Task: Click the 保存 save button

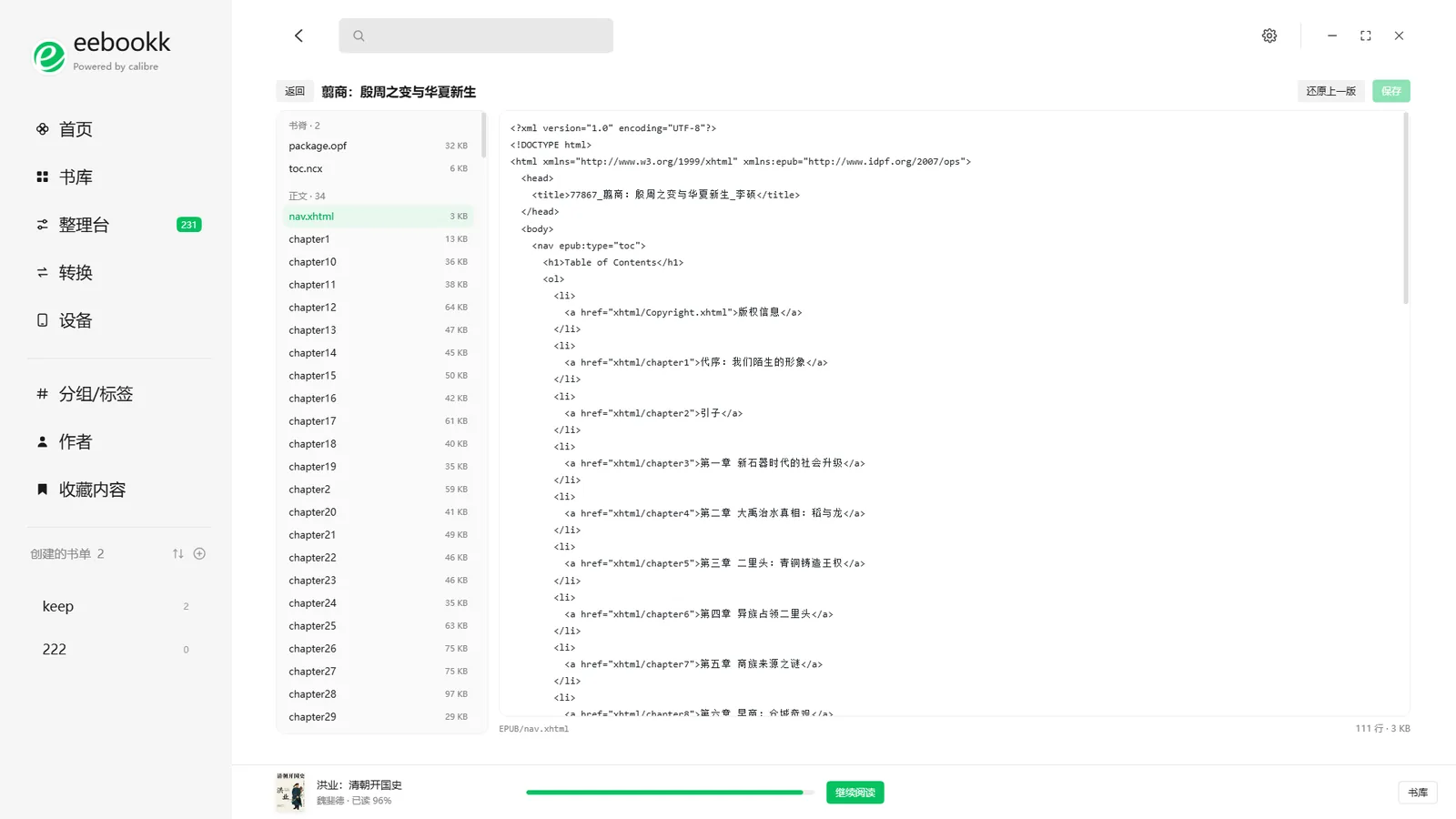Action: coord(1391,91)
